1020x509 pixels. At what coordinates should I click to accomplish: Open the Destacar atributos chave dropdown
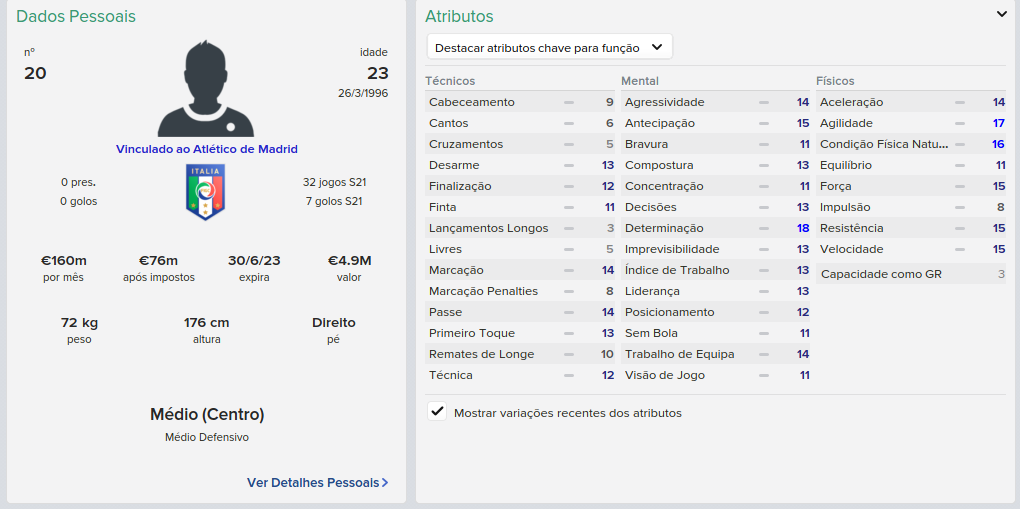click(549, 47)
